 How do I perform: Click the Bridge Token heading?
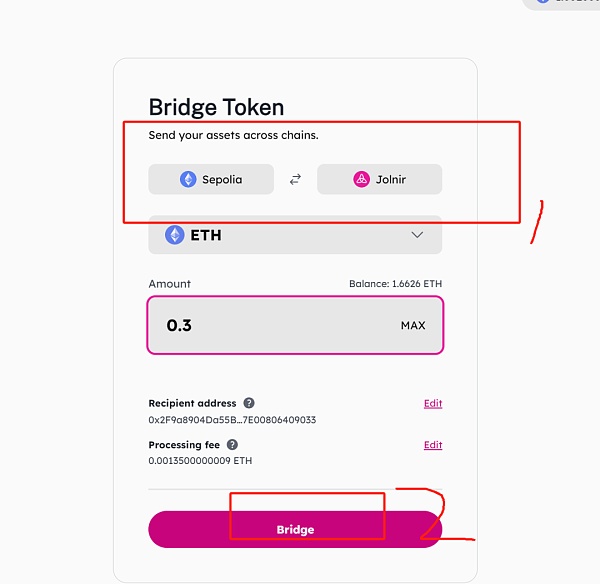pyautogui.click(x=216, y=108)
